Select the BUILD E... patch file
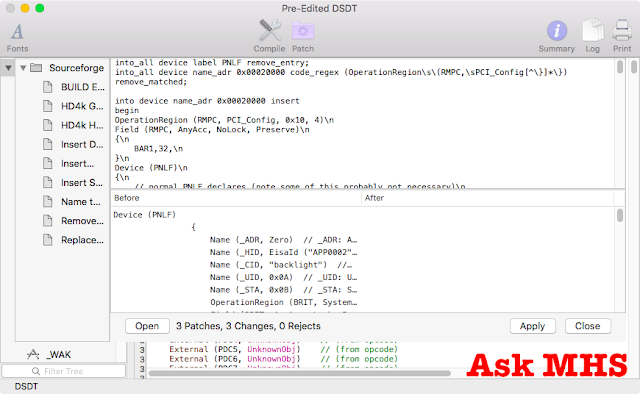This screenshot has width=640, height=394. tap(83, 87)
